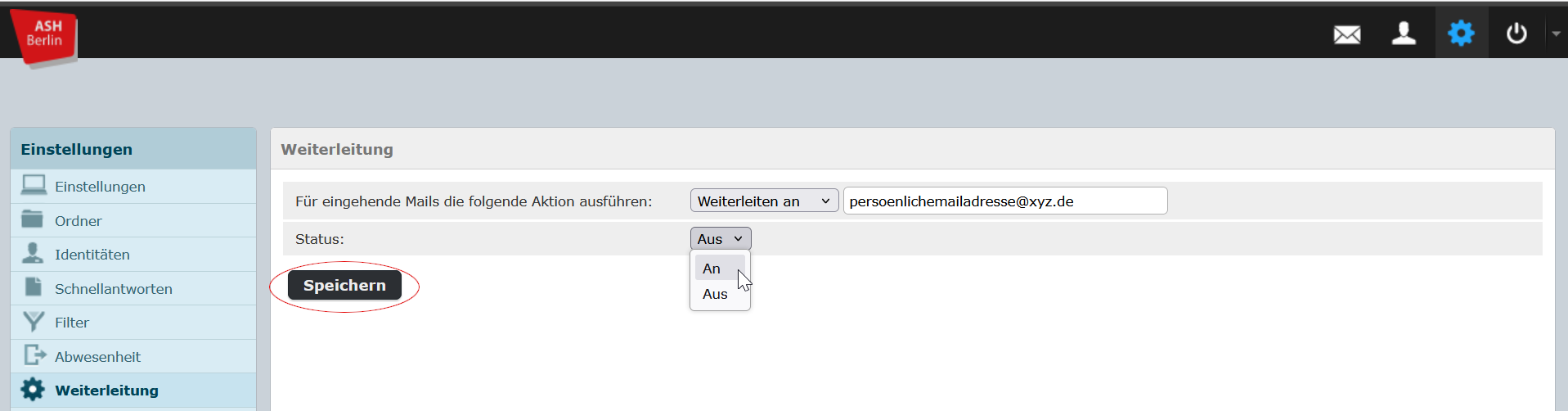
Task: Open the contacts person icon
Action: click(x=1404, y=34)
